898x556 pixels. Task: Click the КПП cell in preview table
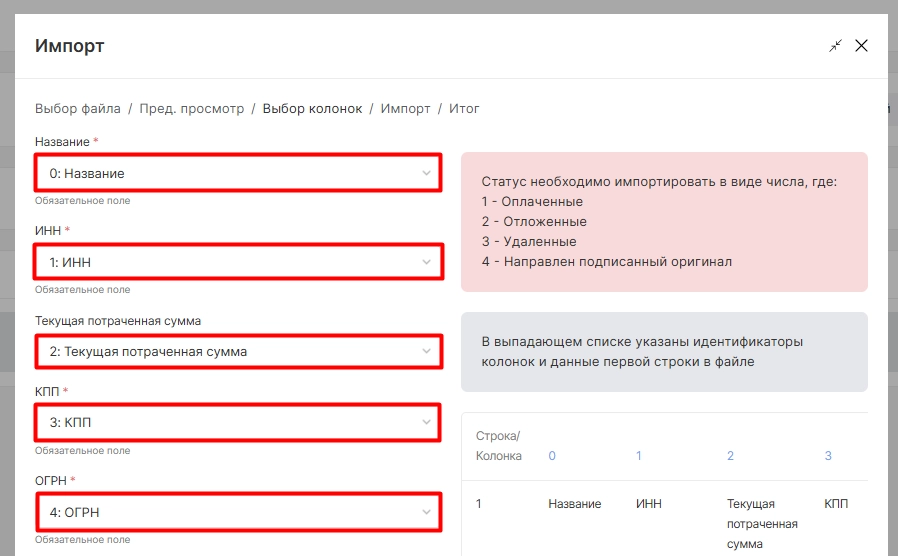pos(836,504)
